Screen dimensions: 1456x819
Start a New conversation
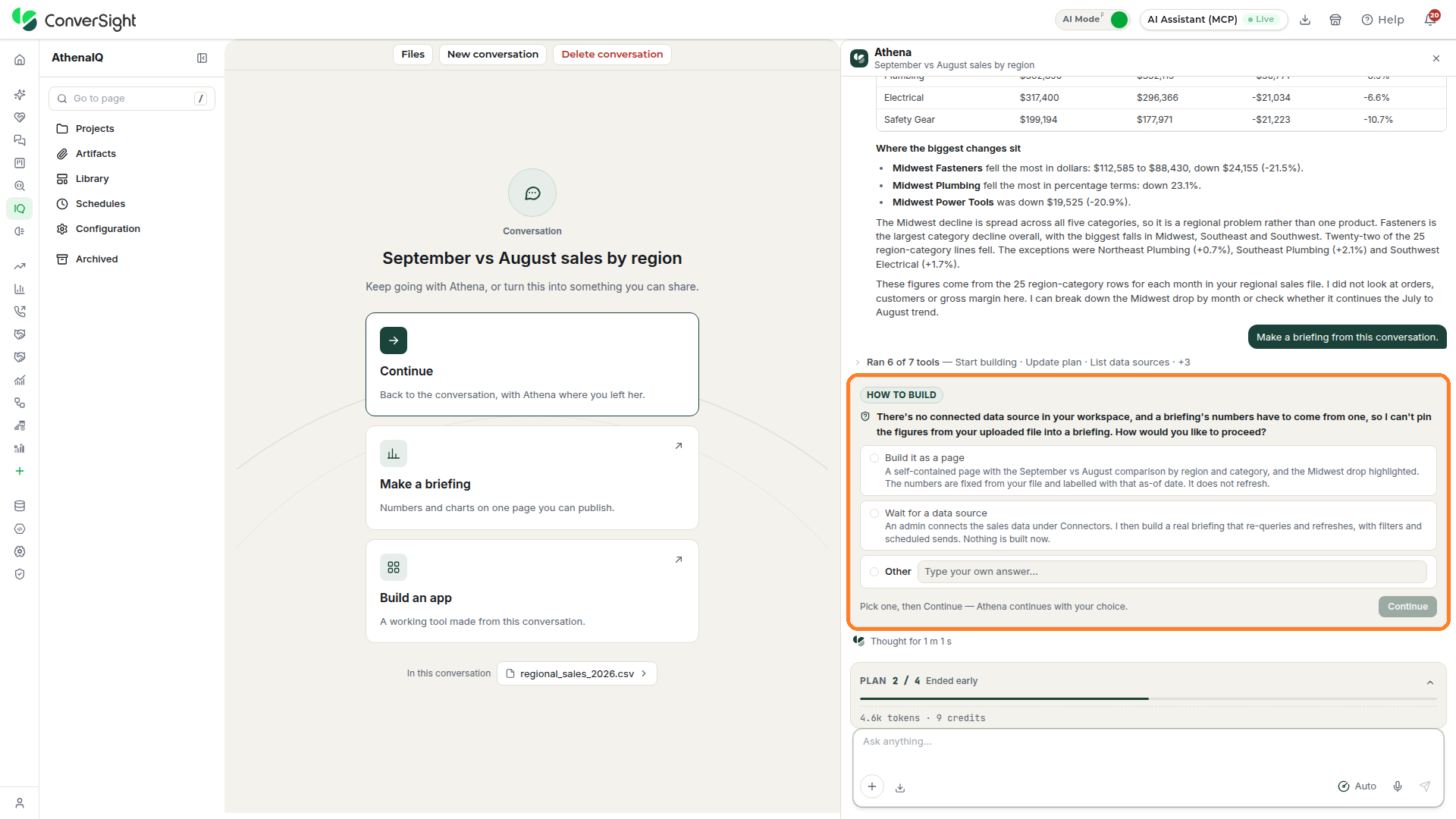pyautogui.click(x=493, y=55)
